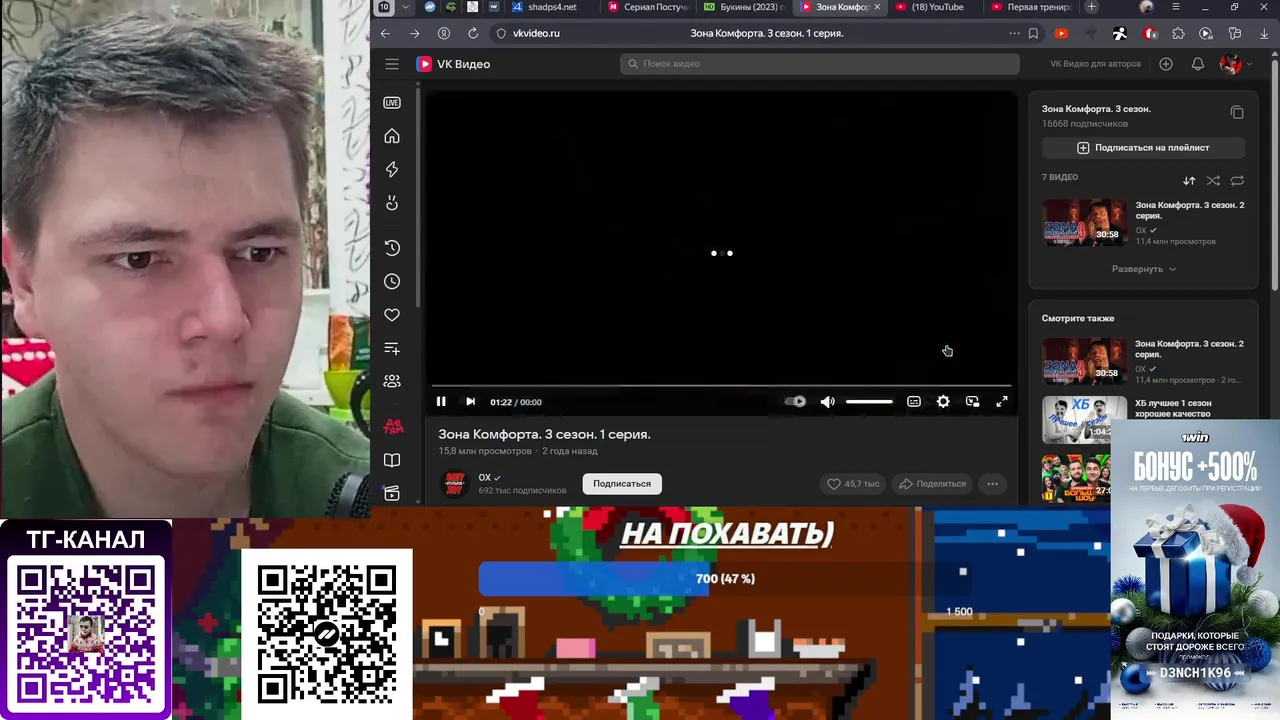The width and height of the screenshot is (1280, 720).
Task: Open the tab group dropdown arrow
Action: click(405, 7)
